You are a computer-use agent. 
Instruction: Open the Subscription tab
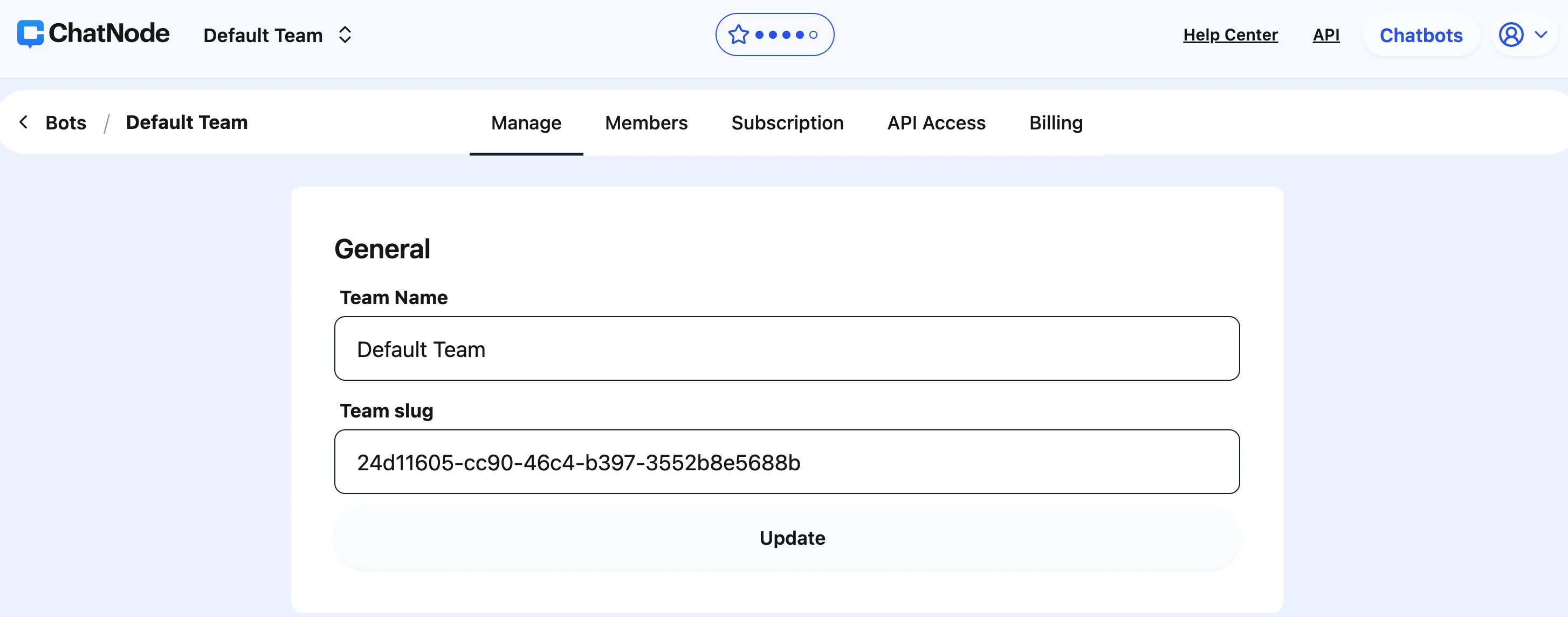787,123
